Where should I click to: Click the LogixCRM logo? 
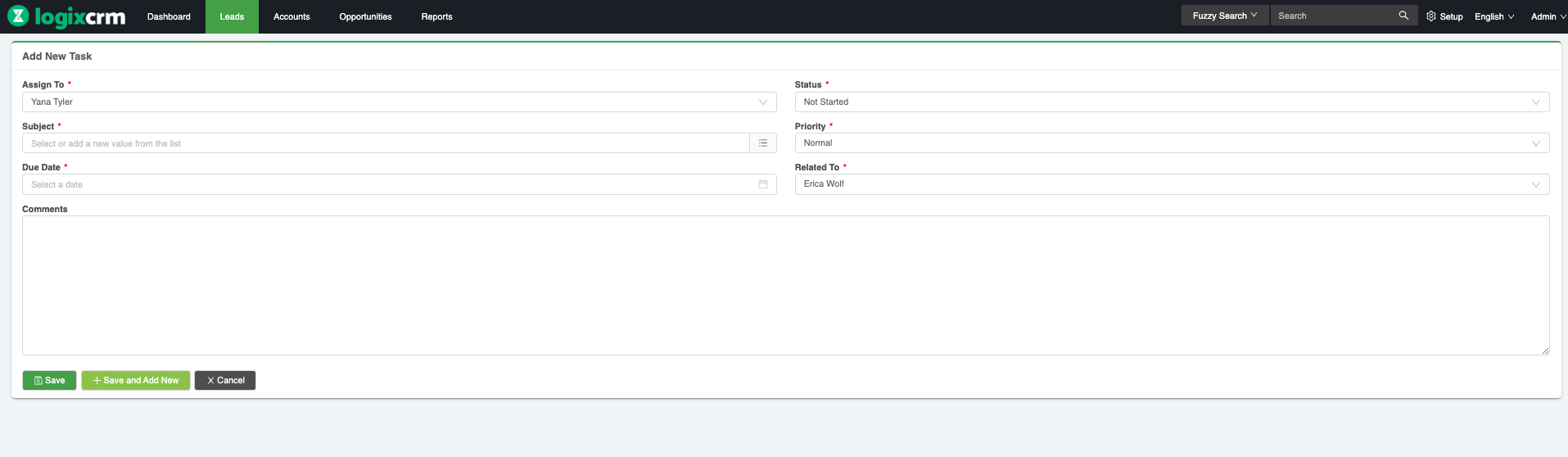click(x=67, y=16)
